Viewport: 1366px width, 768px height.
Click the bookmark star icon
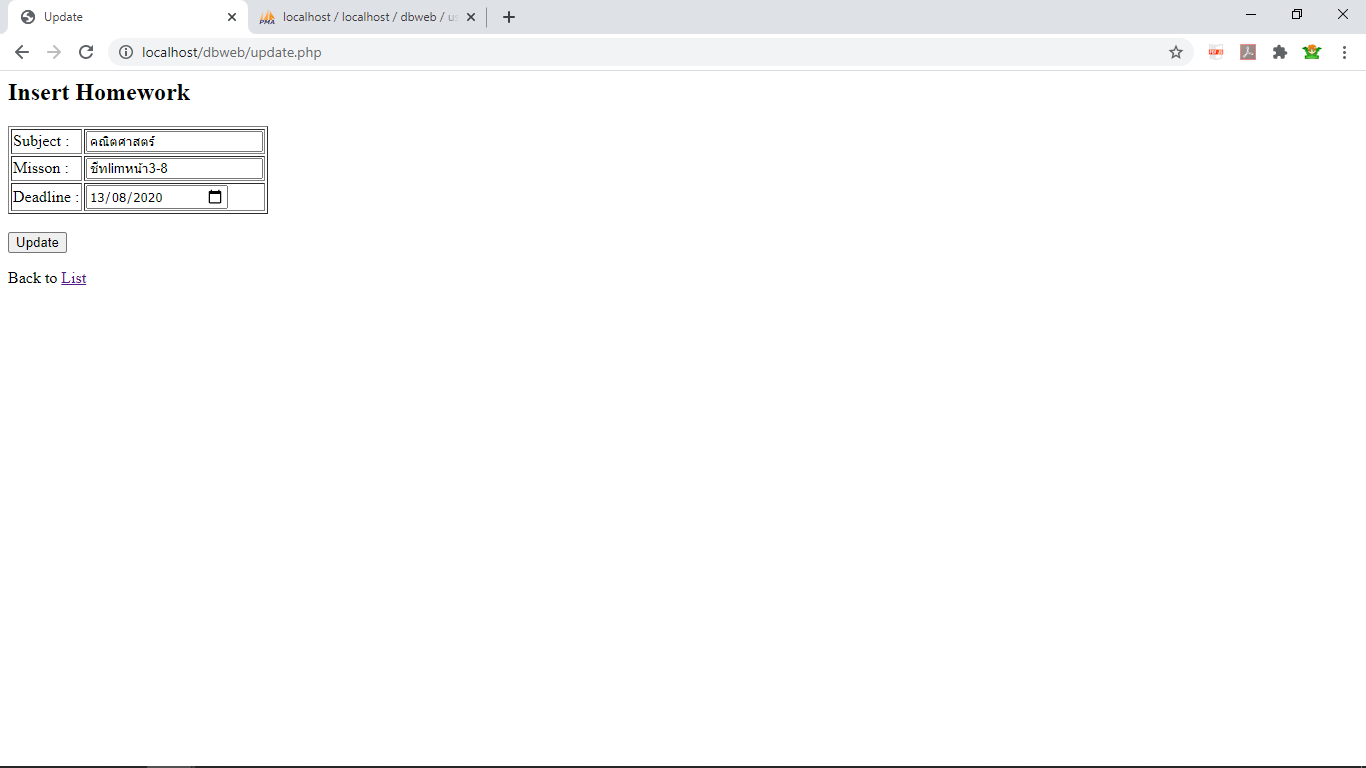[x=1176, y=52]
